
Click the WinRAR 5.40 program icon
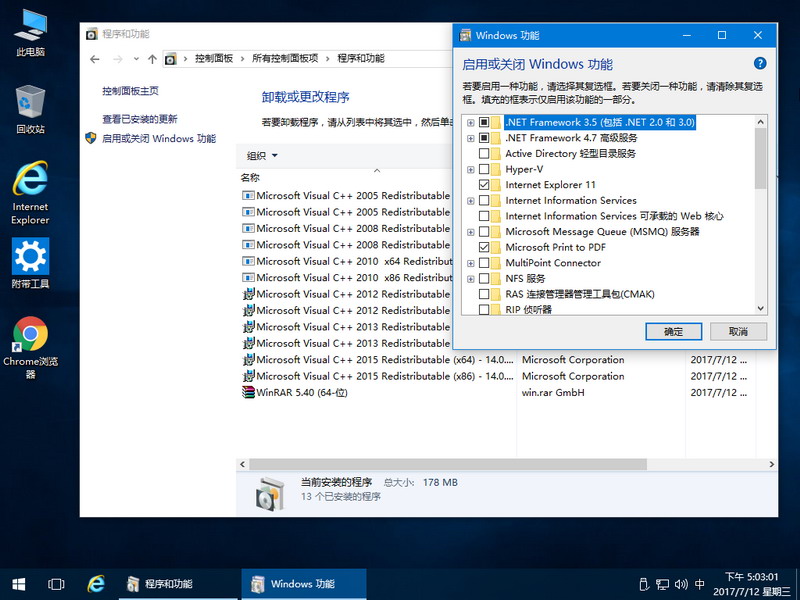pos(248,392)
